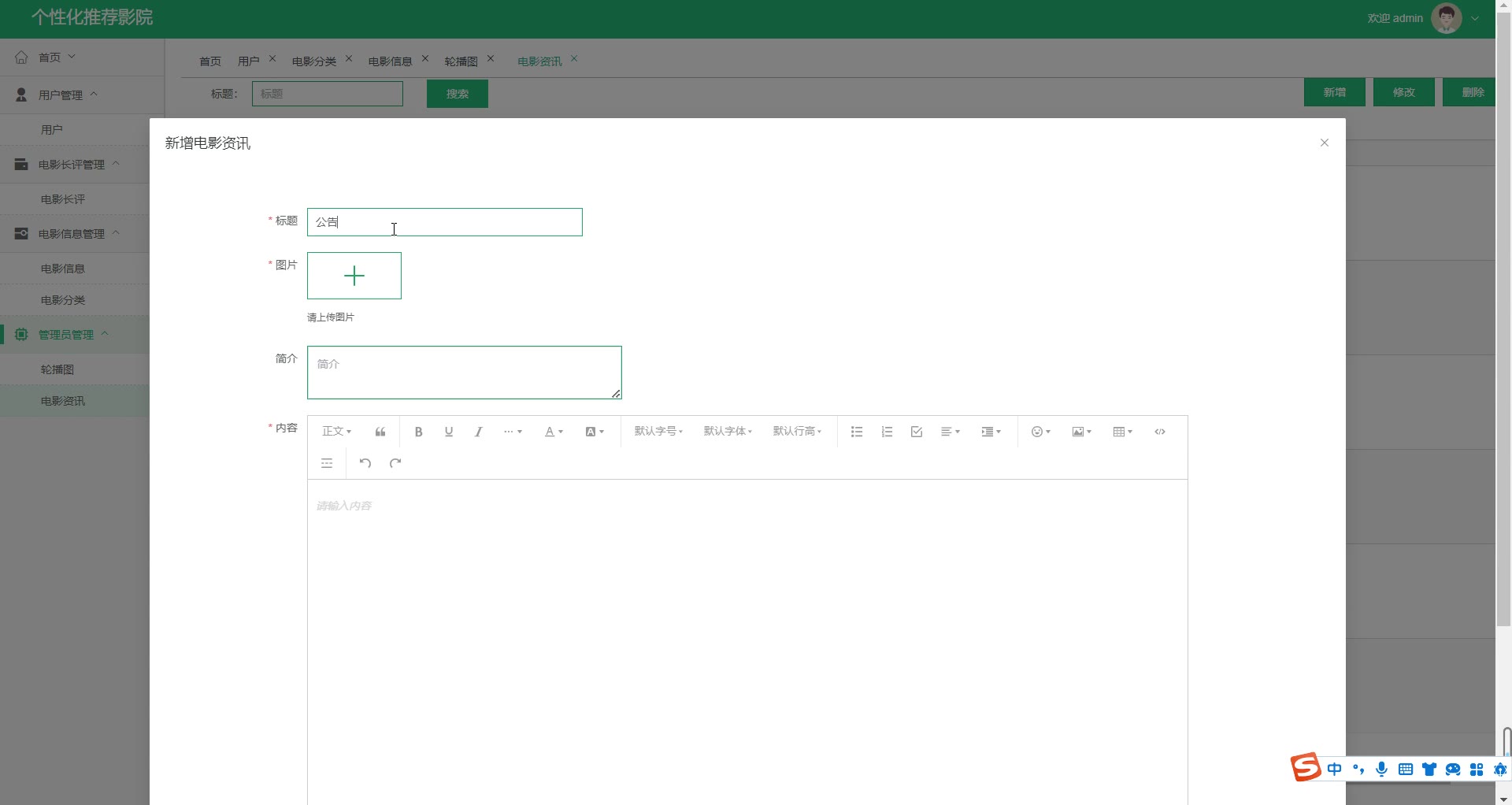Toggle Chinese/English input mode in IME bar

point(1335,770)
